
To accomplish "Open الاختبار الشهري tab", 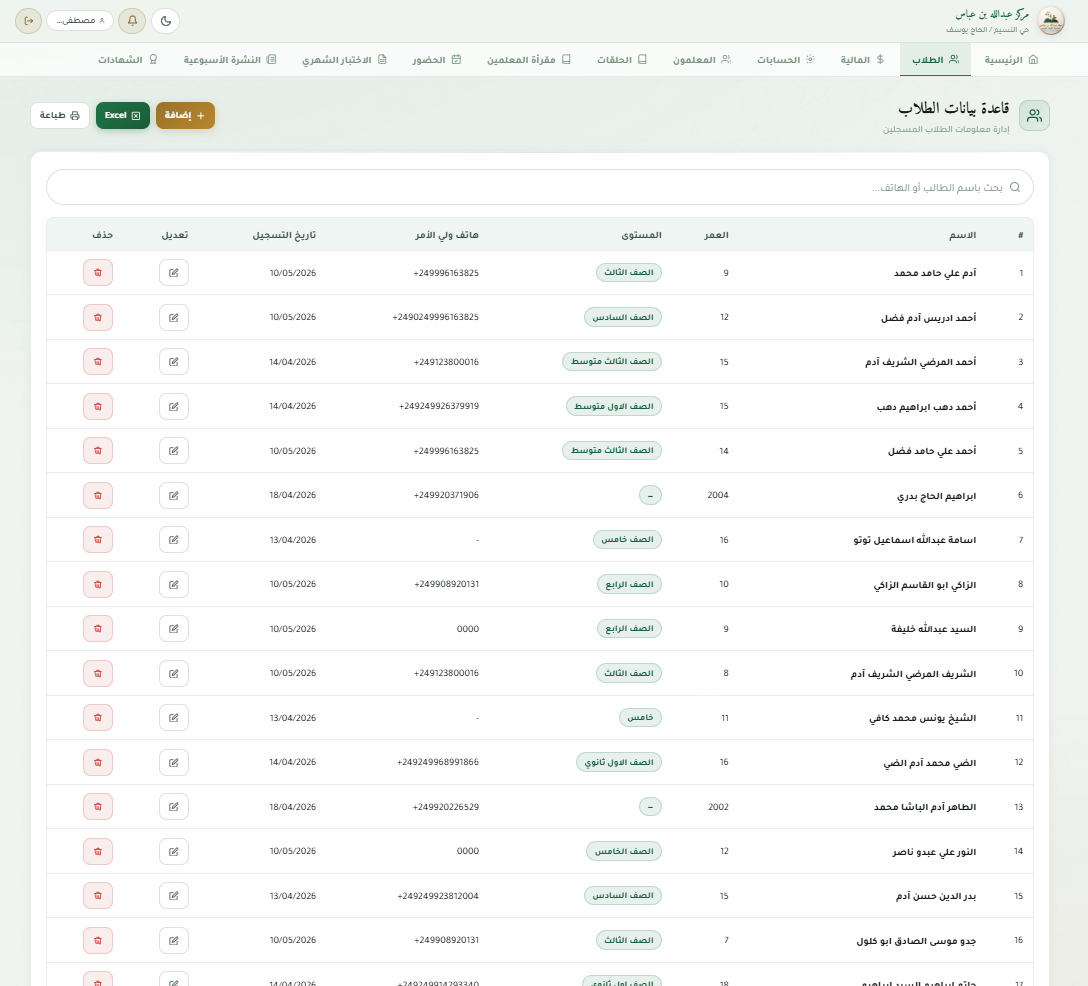I will click(344, 60).
